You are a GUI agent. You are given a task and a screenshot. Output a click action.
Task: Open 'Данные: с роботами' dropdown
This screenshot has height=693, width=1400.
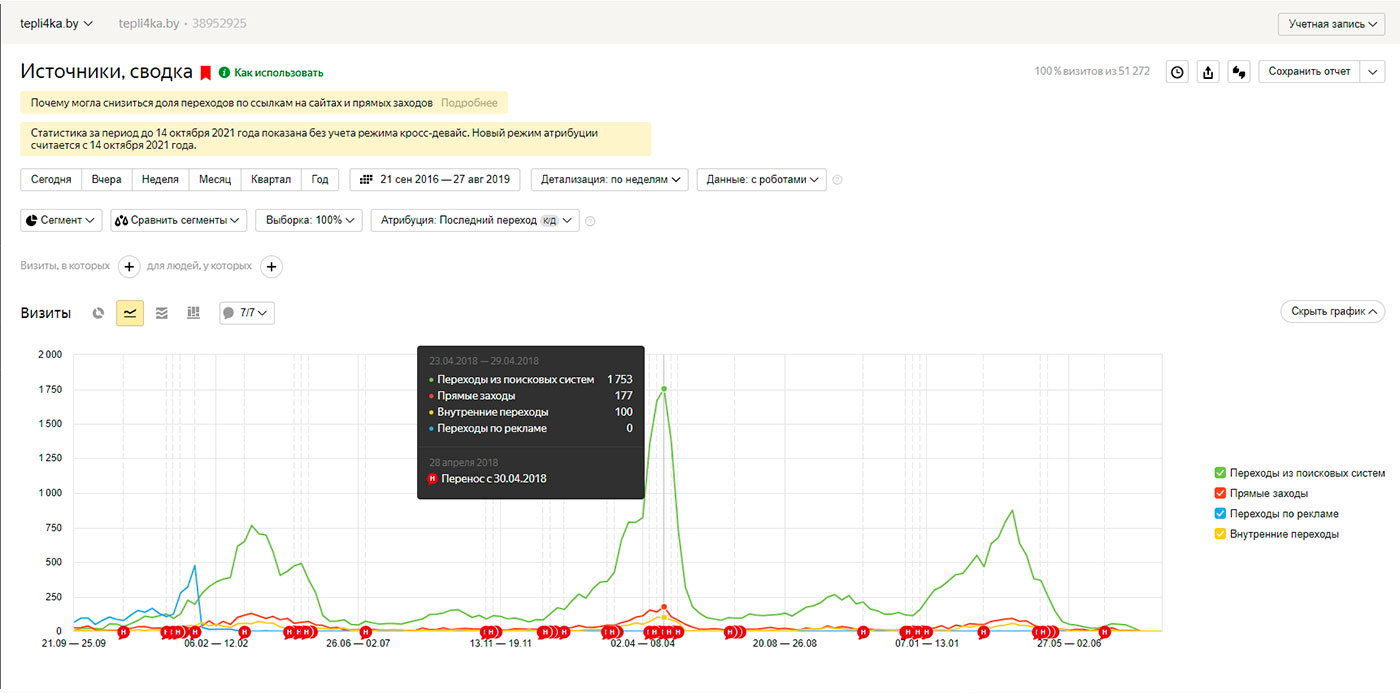(x=762, y=180)
